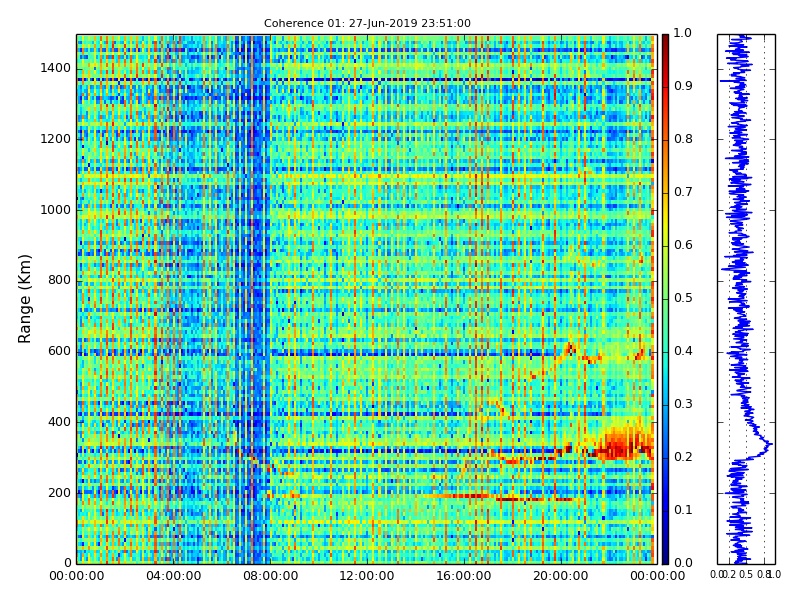This screenshot has width=800, height=600.
Task: Click the 16:00:00 time tick label
Action: coord(464,577)
